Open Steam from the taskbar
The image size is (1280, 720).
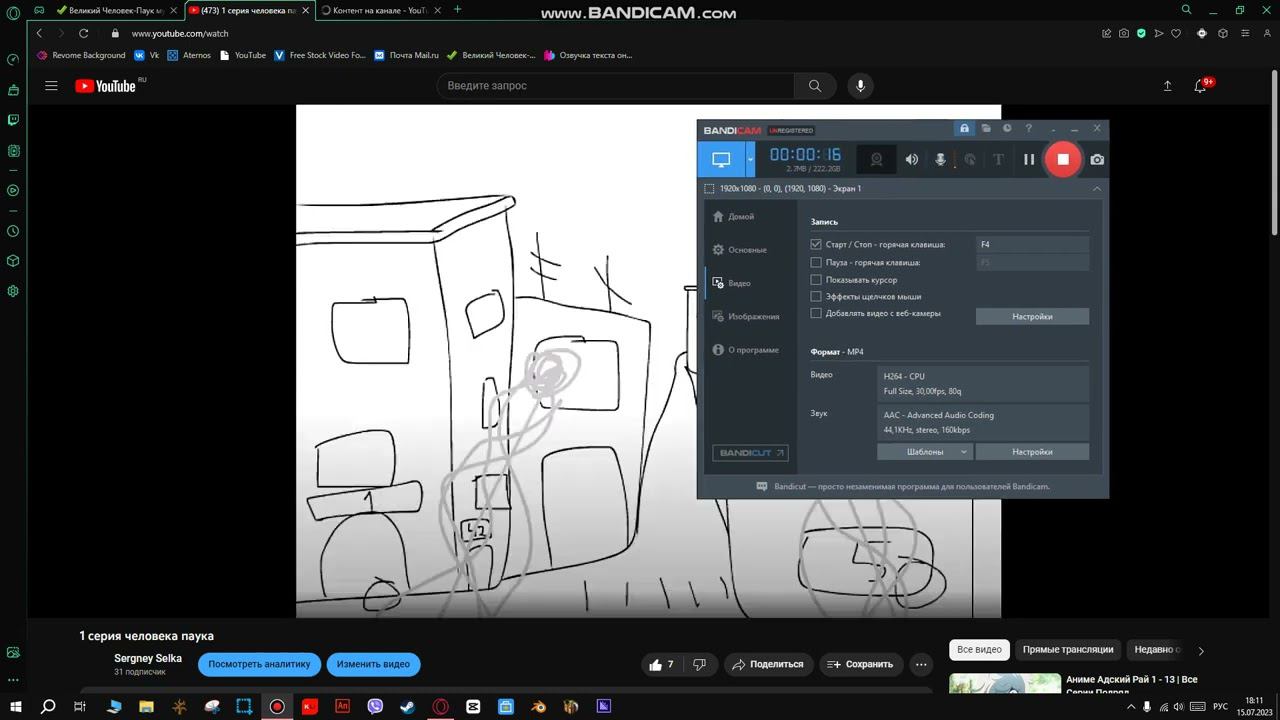pyautogui.click(x=408, y=706)
